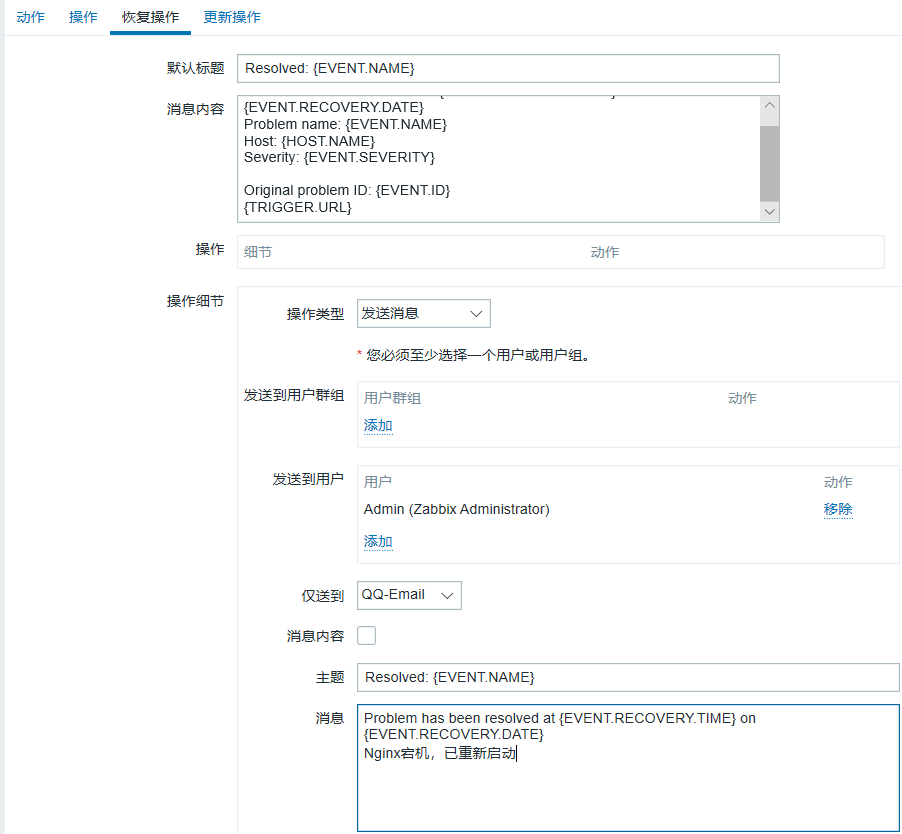Click 添加 under 发送到用户 list
The height and width of the screenshot is (834, 902).
378,541
